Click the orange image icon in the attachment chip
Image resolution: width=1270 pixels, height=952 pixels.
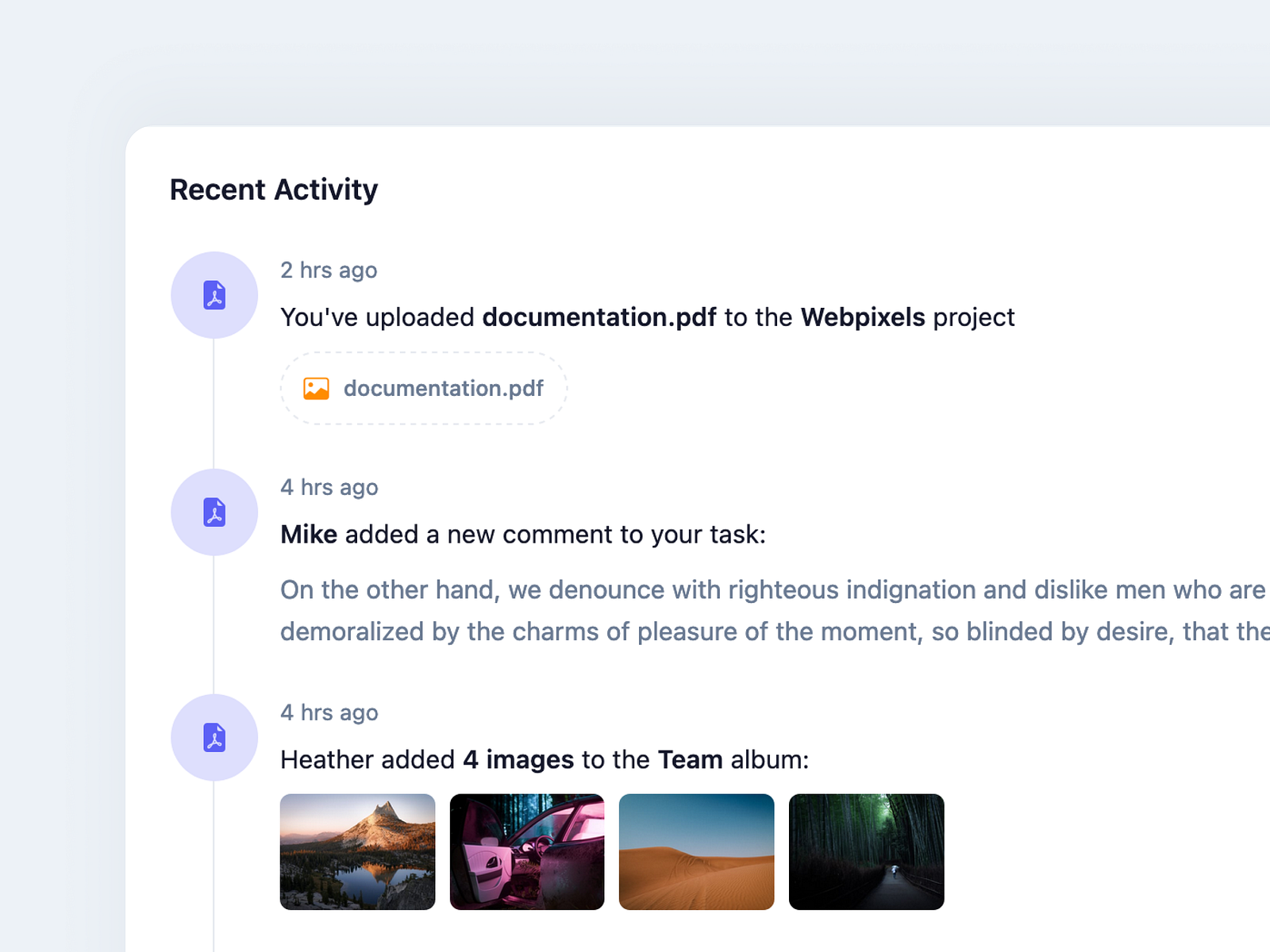(316, 388)
